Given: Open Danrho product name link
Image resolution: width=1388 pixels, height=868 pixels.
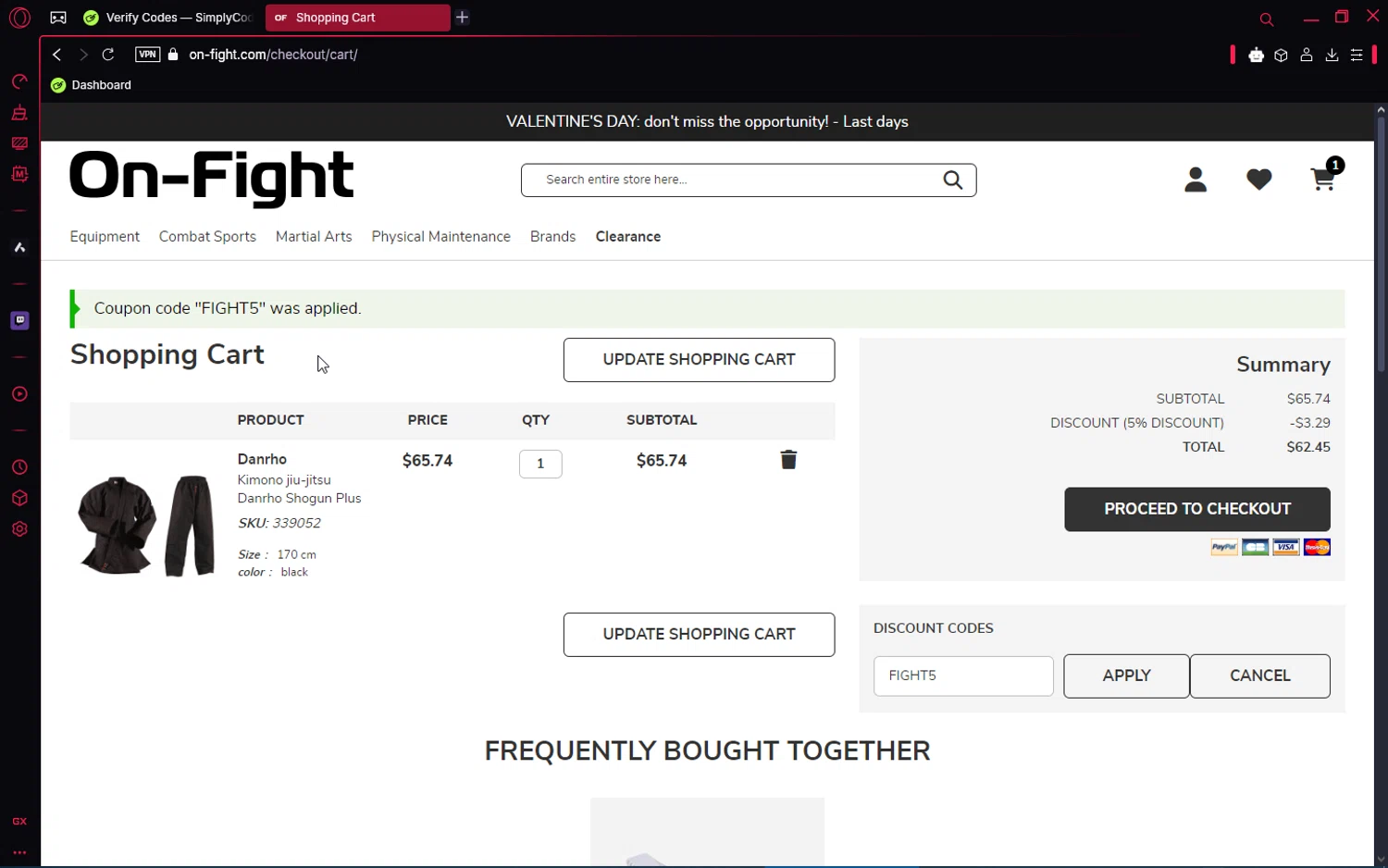Looking at the screenshot, I should tap(262, 459).
